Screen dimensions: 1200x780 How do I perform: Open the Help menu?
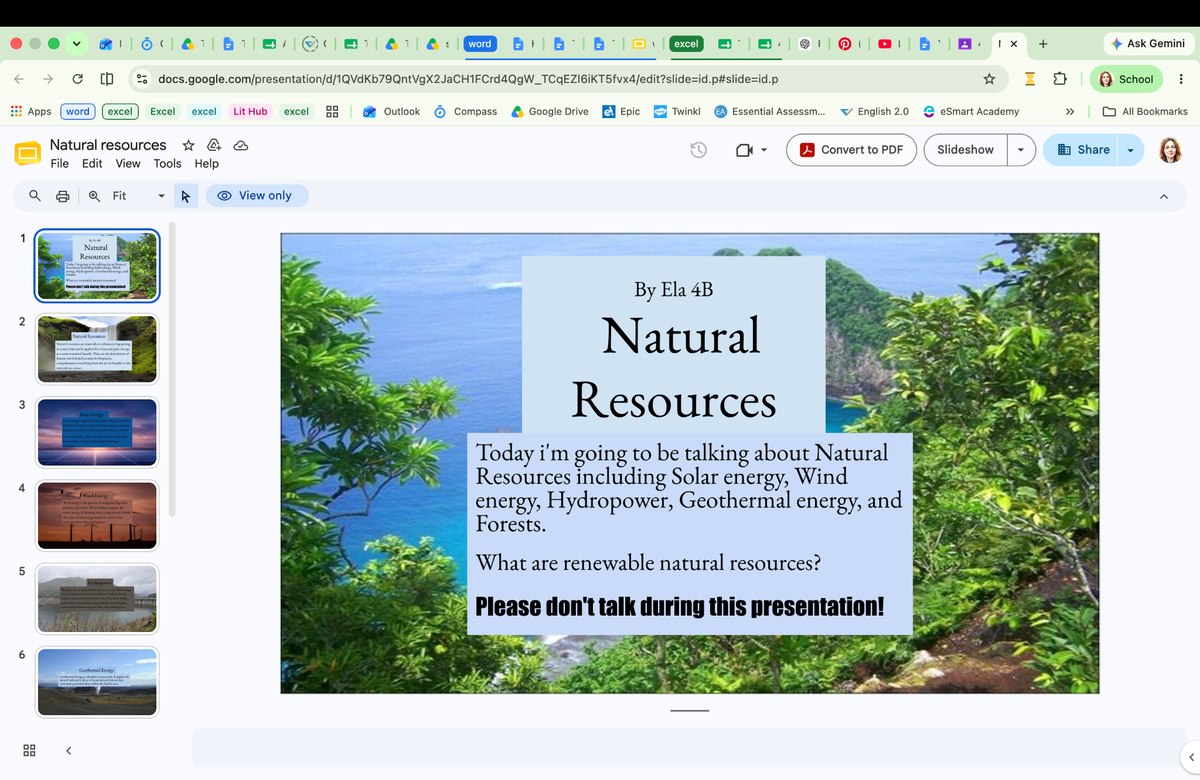[207, 164]
